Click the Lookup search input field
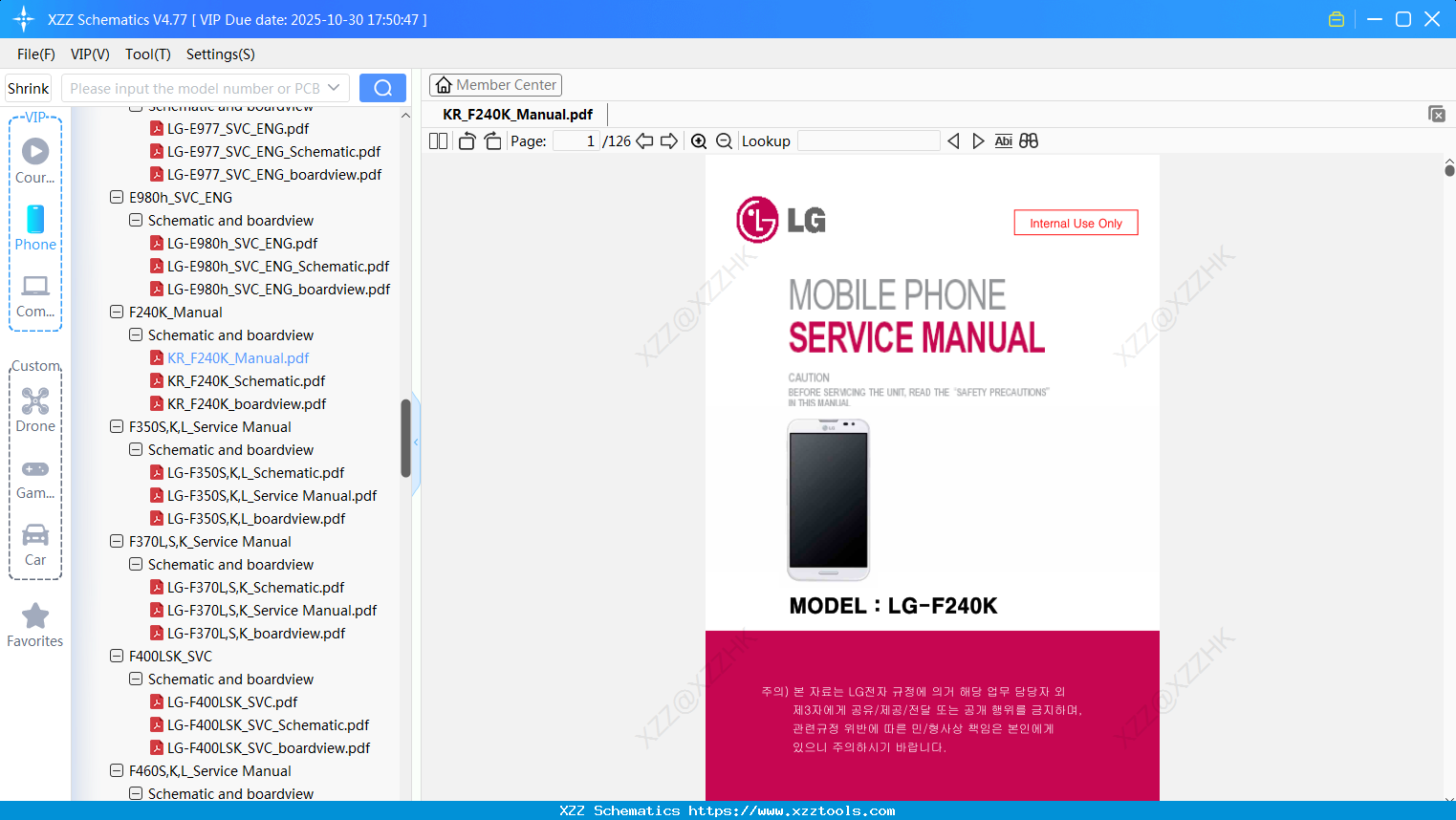Viewport: 1456px width, 820px height. click(x=868, y=140)
